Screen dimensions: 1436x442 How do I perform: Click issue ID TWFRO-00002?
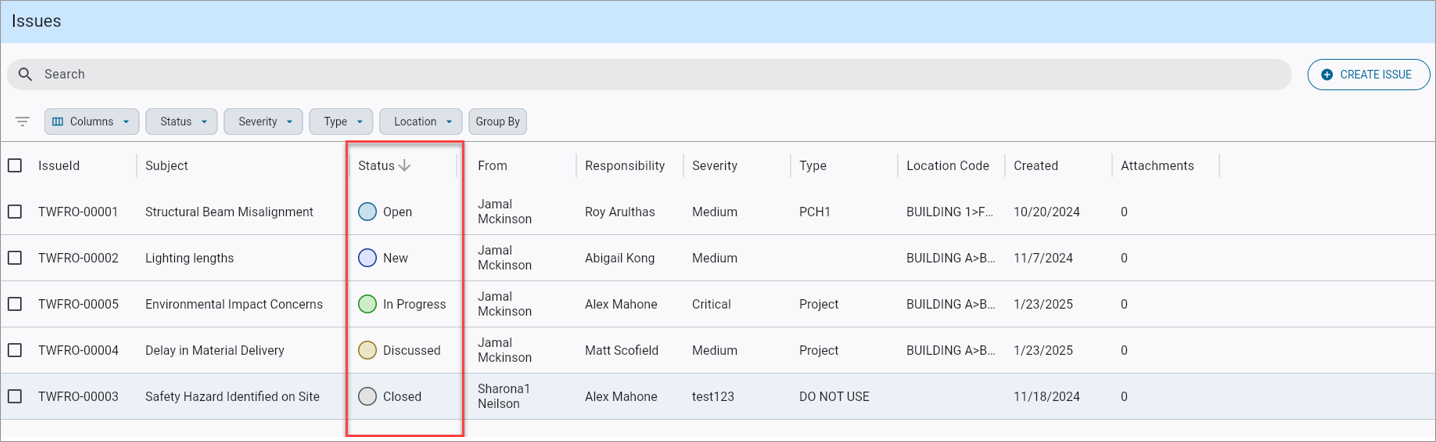[78, 258]
